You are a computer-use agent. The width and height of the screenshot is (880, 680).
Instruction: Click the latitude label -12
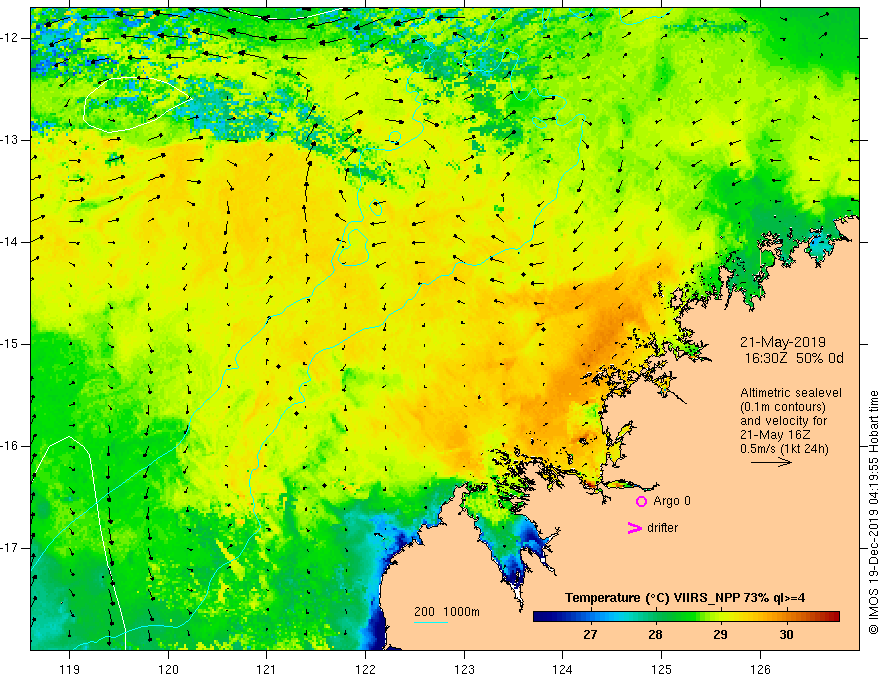pyautogui.click(x=11, y=38)
